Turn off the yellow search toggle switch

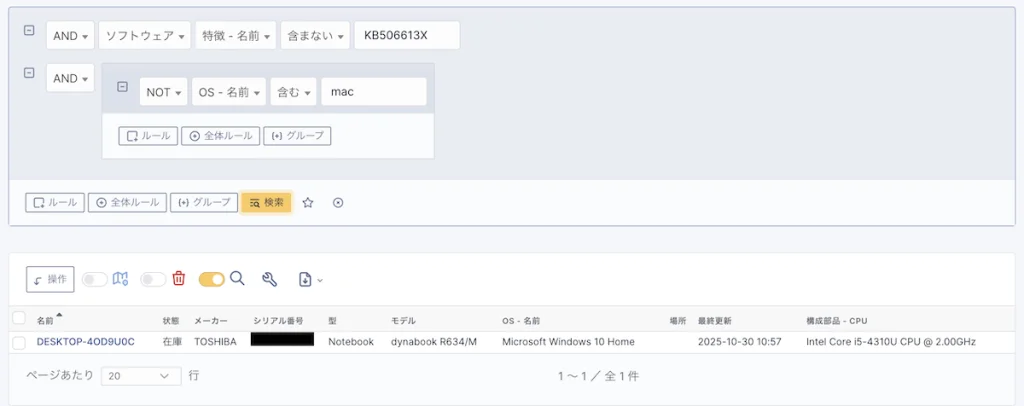[212, 279]
